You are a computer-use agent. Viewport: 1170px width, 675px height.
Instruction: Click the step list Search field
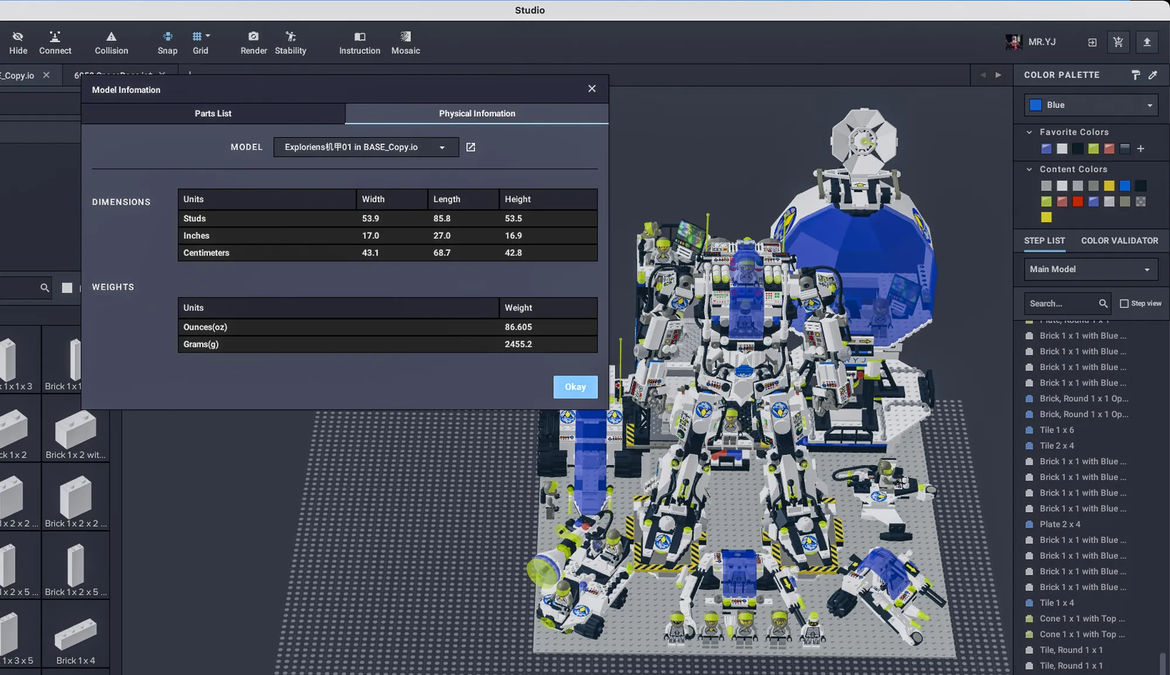tap(1062, 303)
